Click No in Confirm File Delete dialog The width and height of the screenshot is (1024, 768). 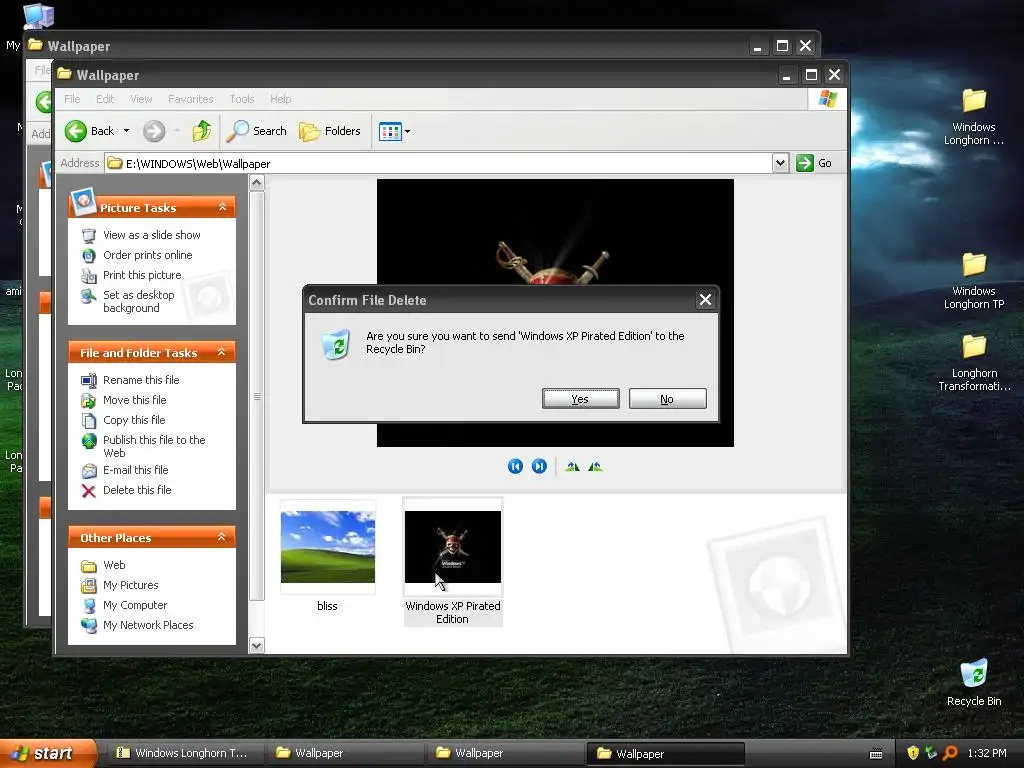click(667, 399)
